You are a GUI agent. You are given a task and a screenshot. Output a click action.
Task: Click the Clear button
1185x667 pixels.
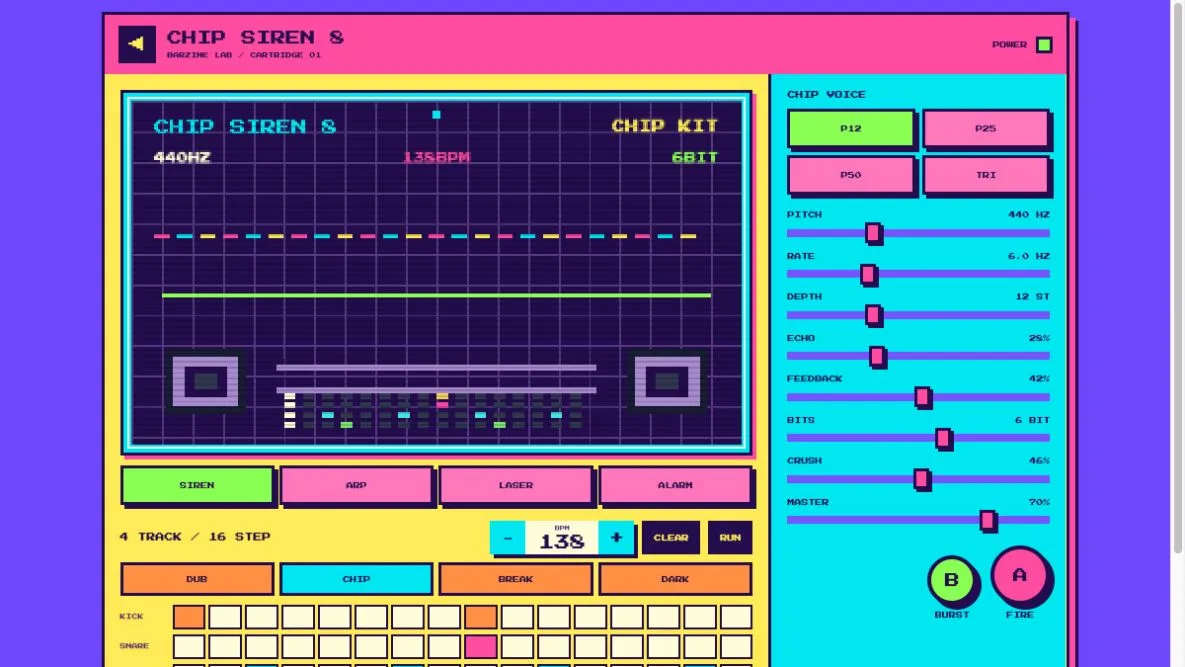click(x=670, y=538)
